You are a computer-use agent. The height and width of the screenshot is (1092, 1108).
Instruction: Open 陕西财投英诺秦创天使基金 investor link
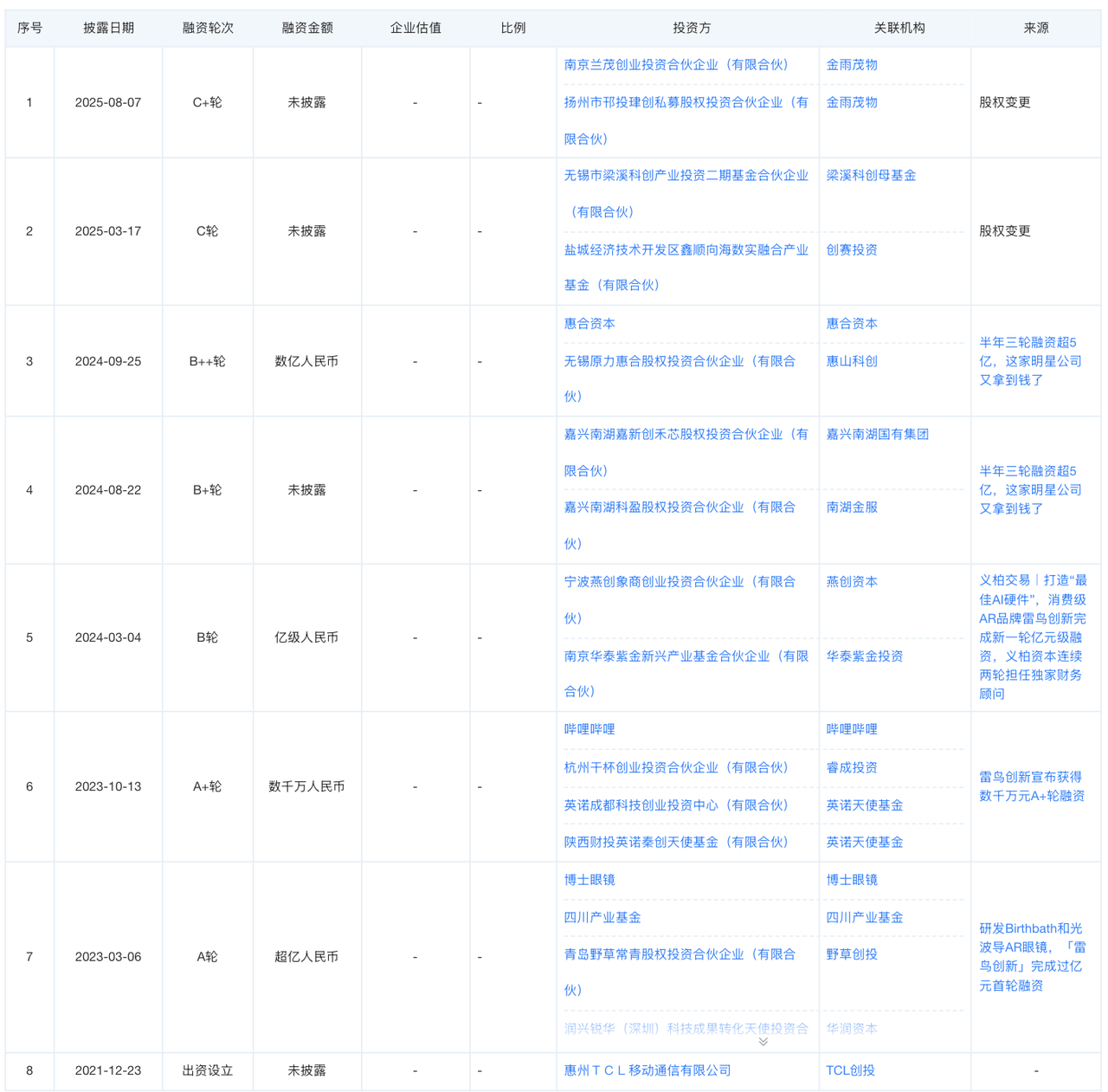pos(676,843)
